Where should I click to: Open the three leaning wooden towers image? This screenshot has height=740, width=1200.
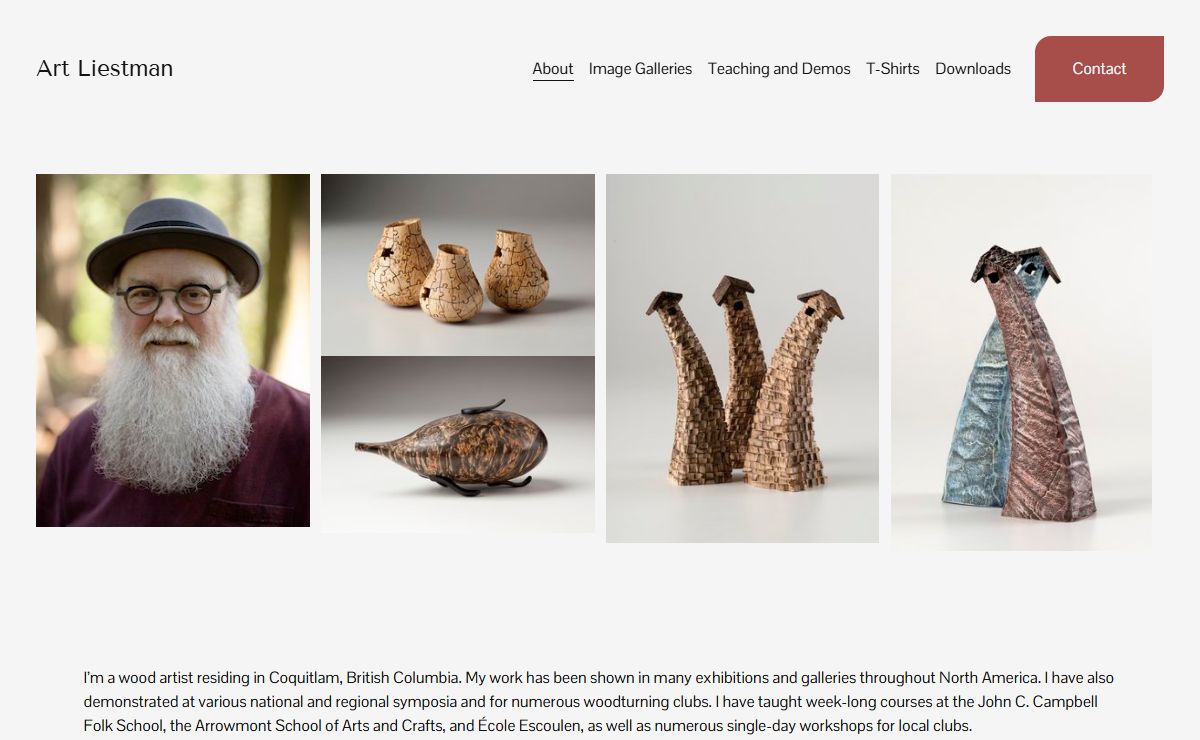(x=742, y=358)
